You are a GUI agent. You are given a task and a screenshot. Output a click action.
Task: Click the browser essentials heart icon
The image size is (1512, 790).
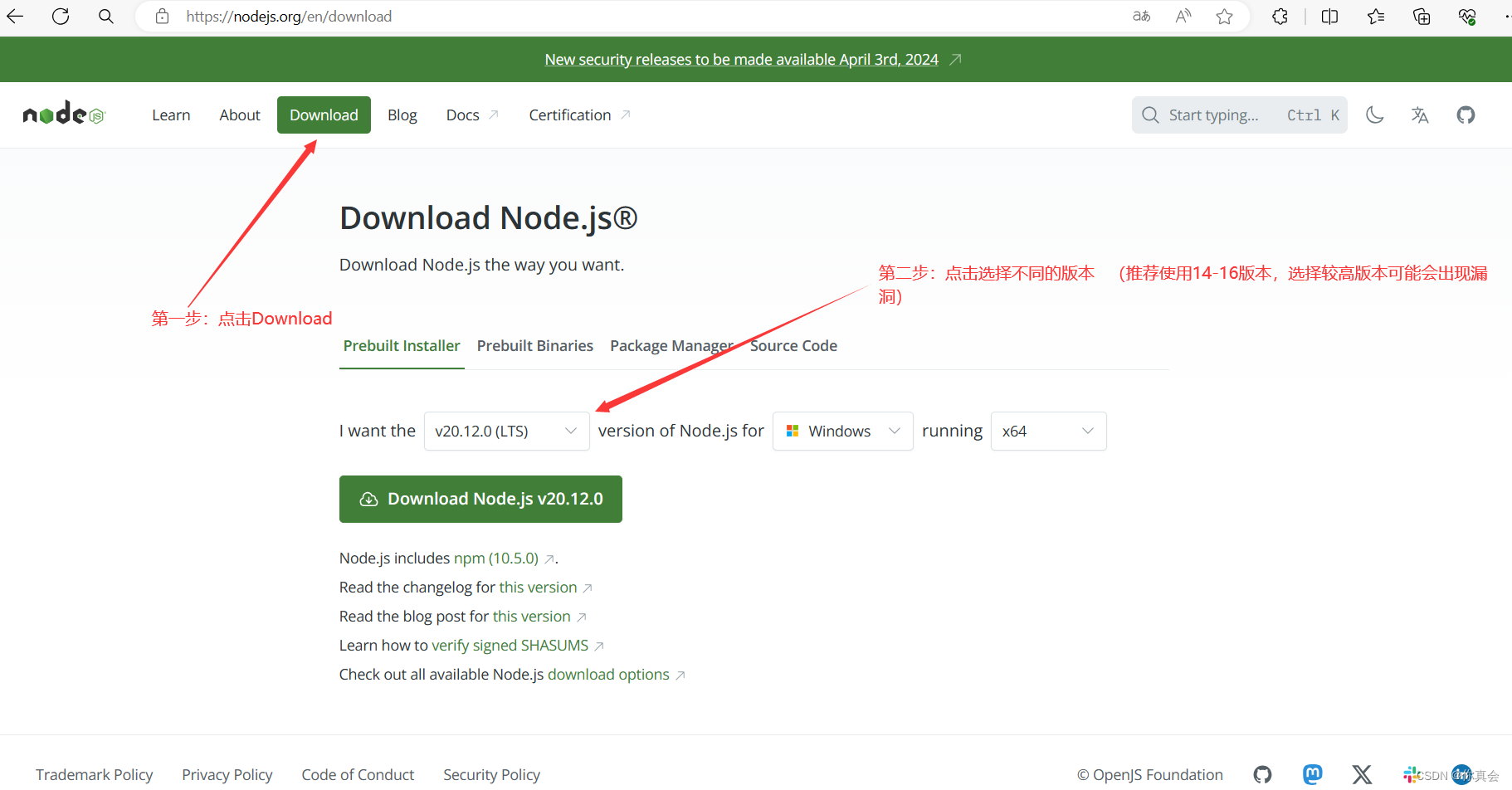(x=1467, y=16)
